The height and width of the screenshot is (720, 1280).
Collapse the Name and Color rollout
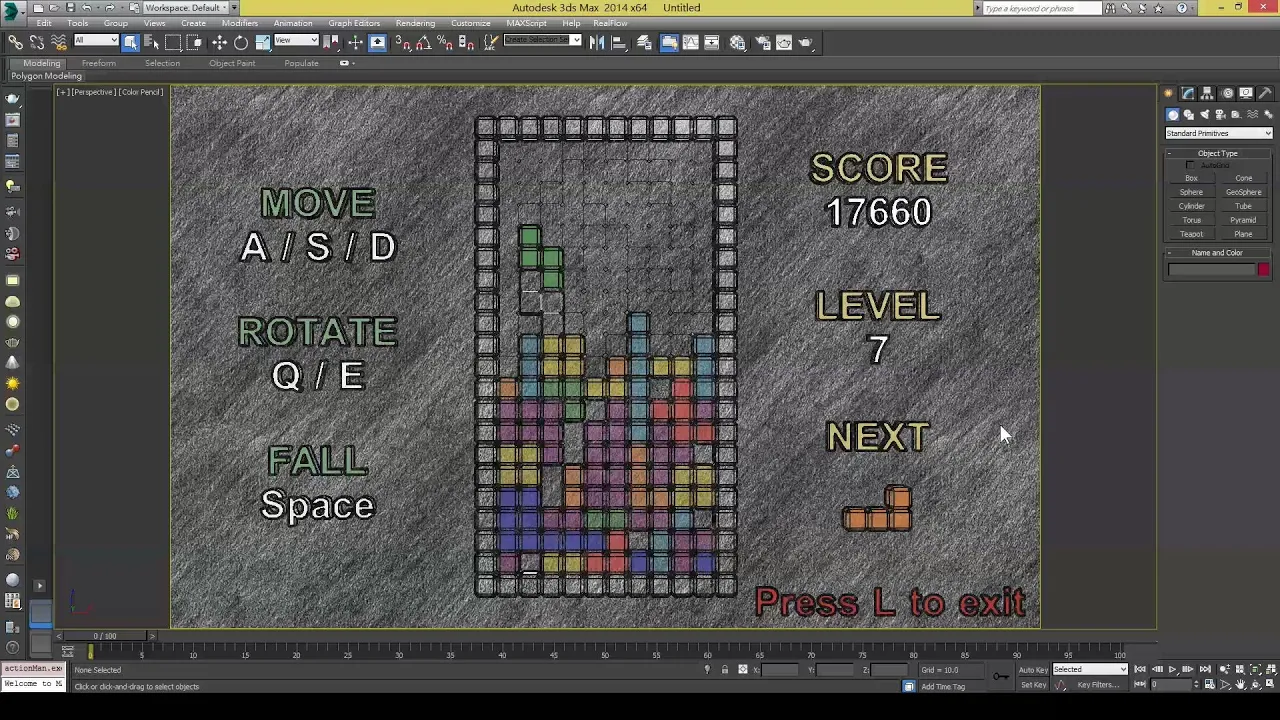[x=1217, y=253]
